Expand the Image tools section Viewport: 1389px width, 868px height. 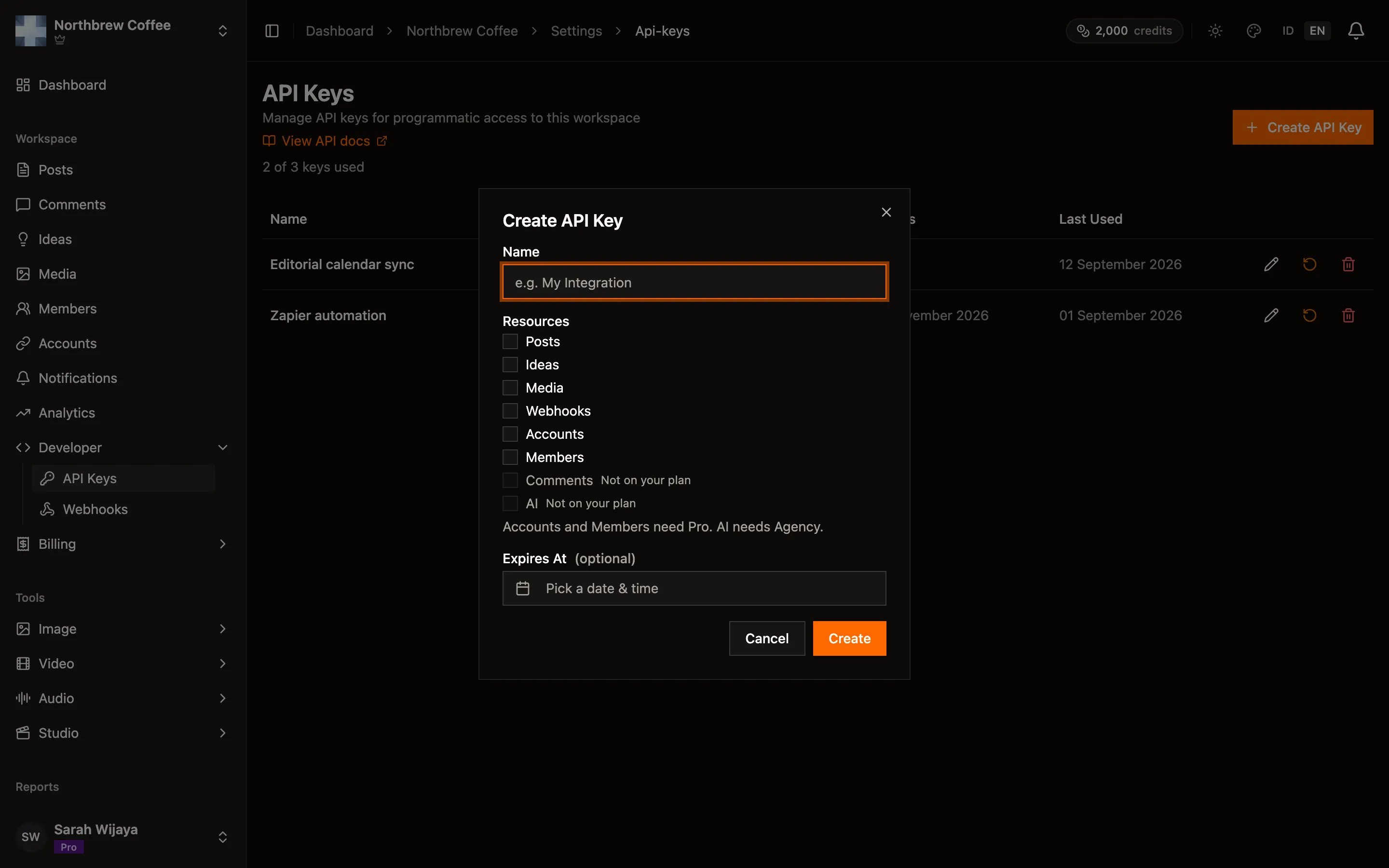pos(223,629)
